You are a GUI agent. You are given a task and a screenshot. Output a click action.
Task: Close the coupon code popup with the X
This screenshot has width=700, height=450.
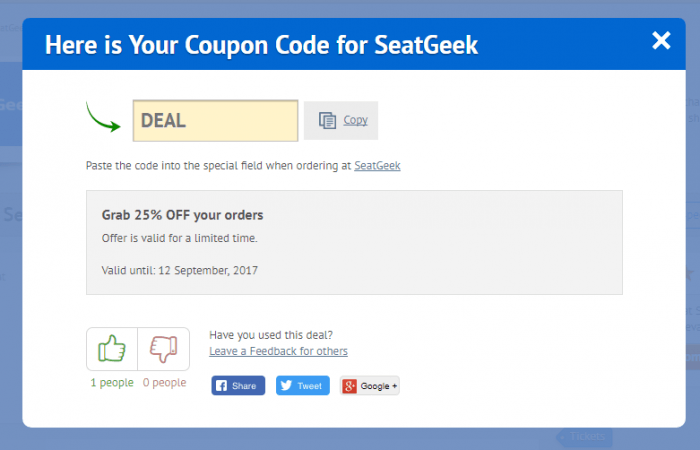click(661, 40)
